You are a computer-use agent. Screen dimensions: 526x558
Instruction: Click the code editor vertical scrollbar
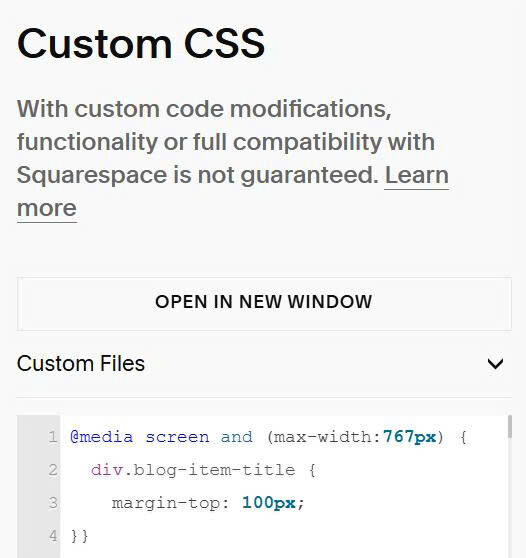click(510, 426)
